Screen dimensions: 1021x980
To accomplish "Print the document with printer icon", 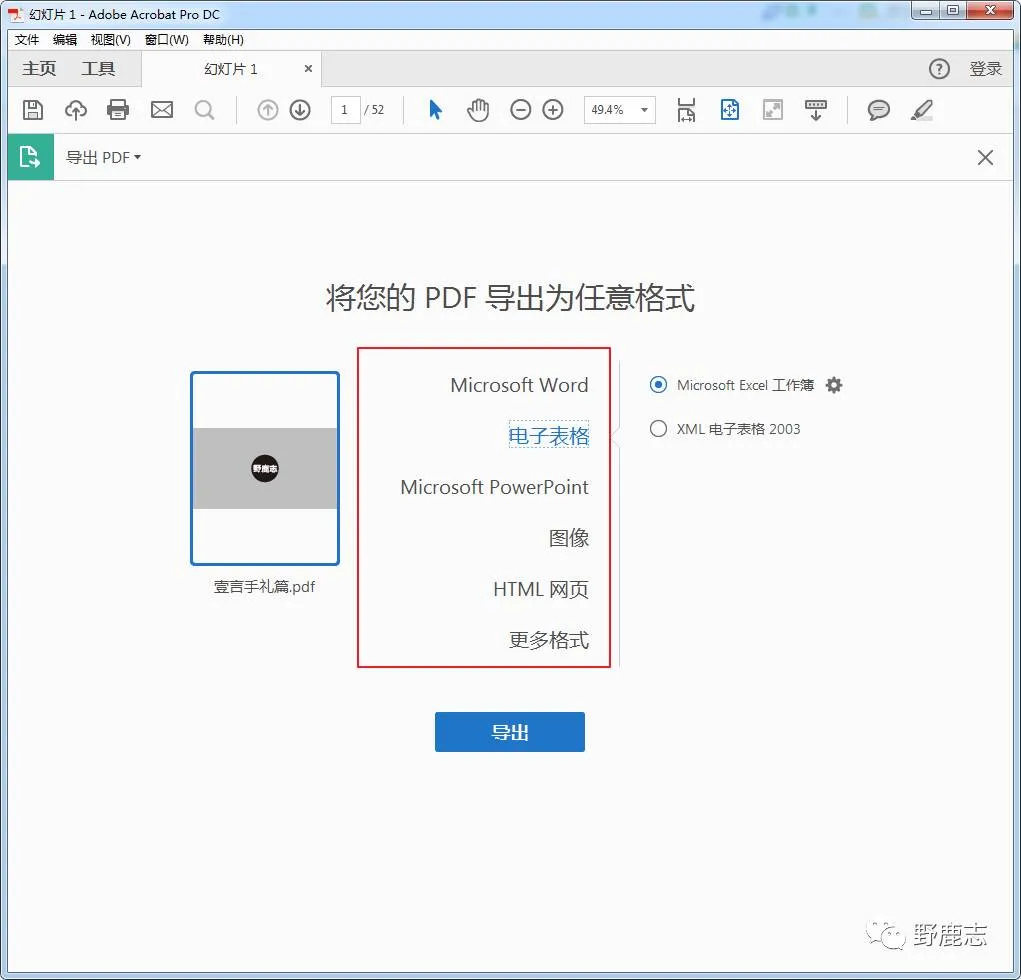I will click(118, 110).
